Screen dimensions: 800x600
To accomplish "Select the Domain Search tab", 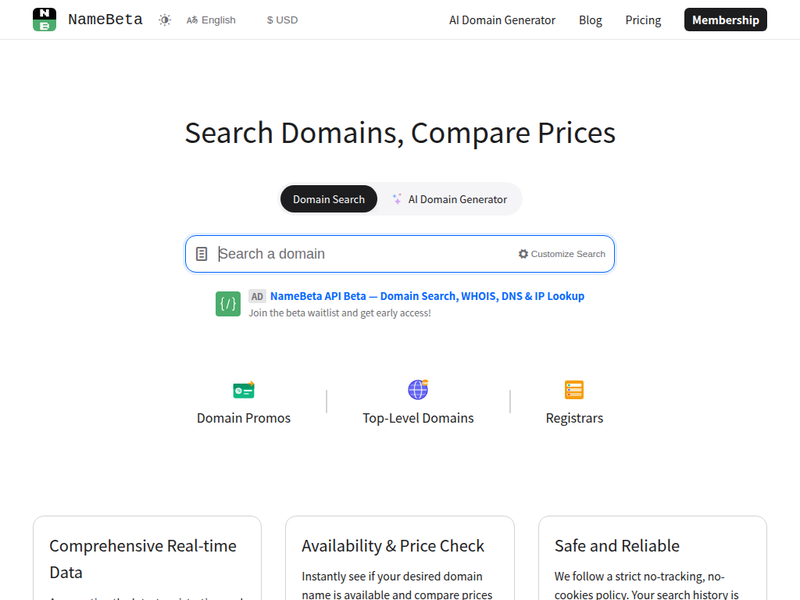I will [x=329, y=199].
